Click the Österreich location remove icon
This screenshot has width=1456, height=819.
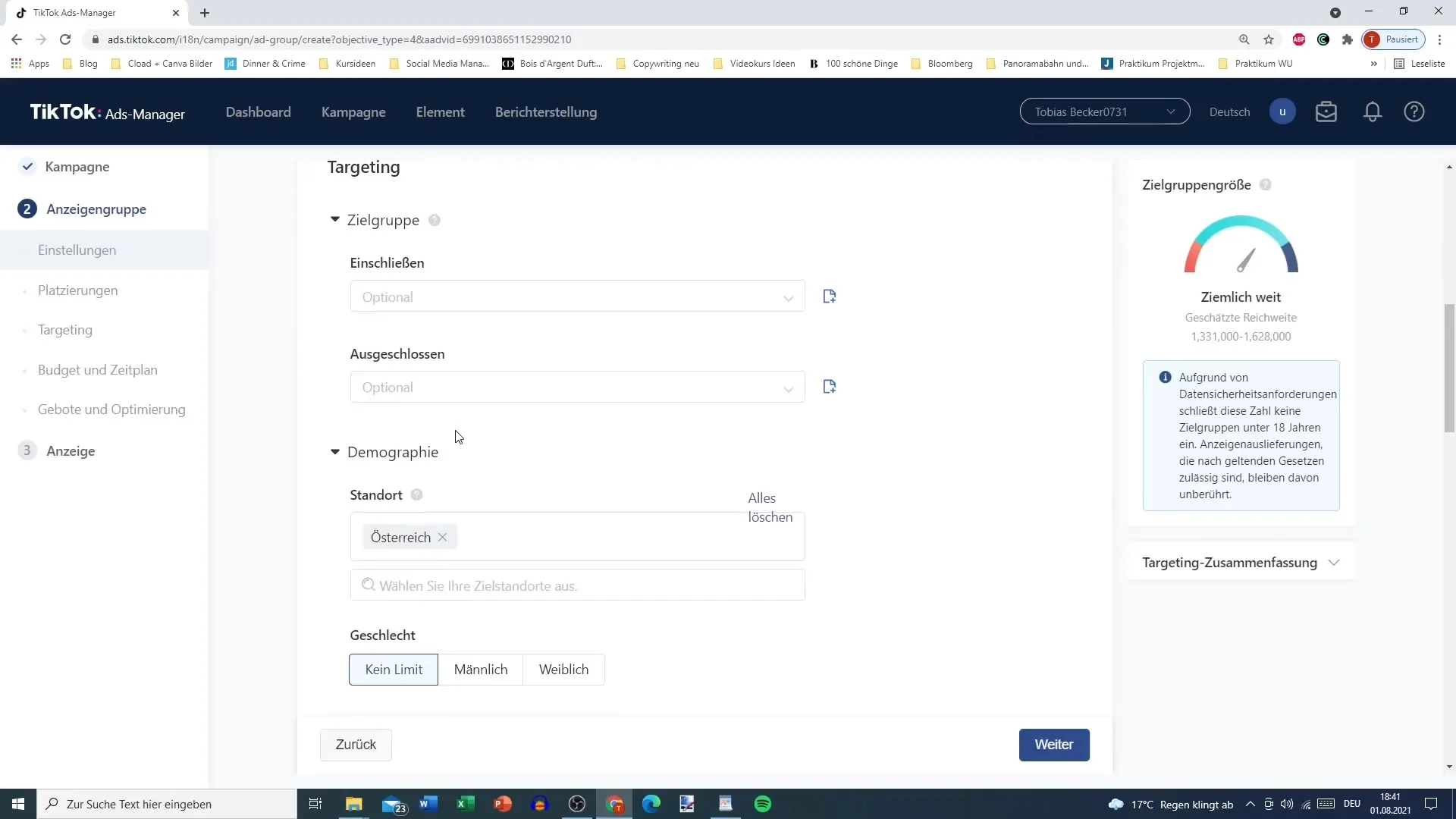(x=443, y=538)
